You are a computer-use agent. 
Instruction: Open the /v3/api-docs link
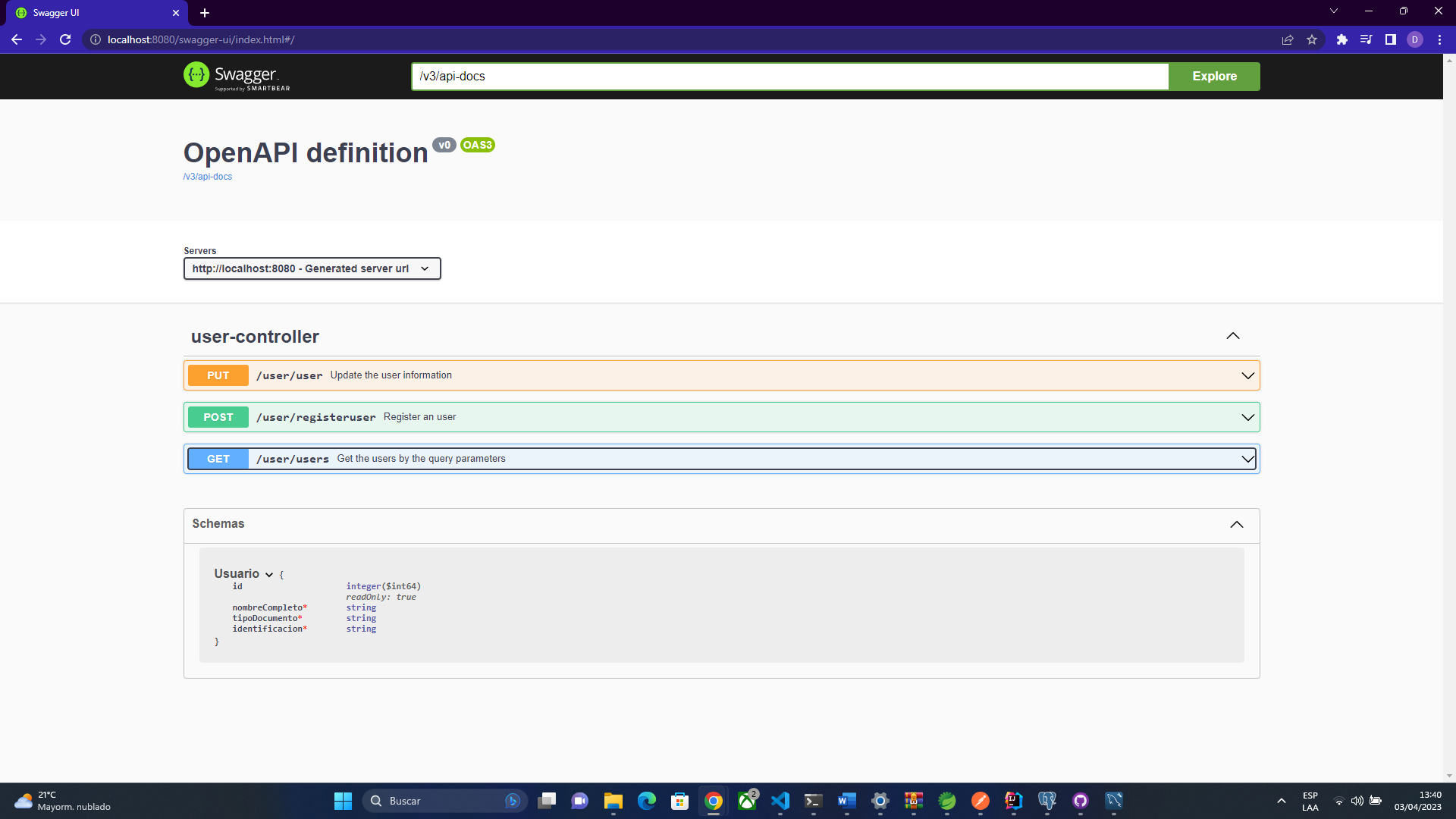point(207,176)
